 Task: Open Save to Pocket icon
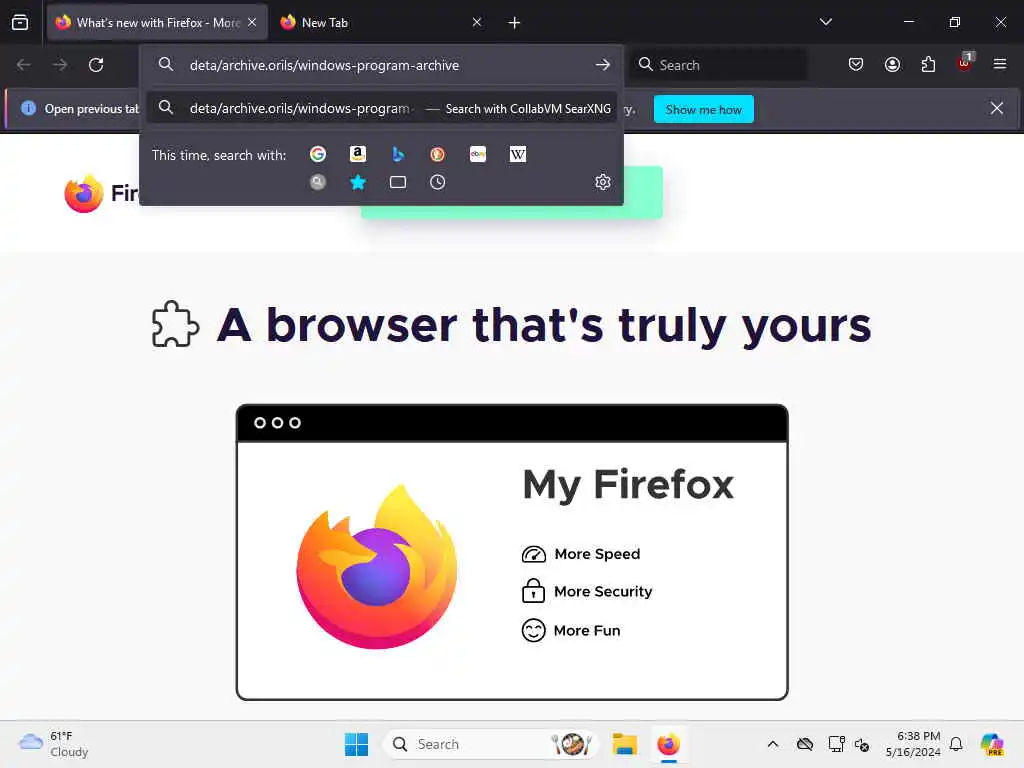click(856, 64)
